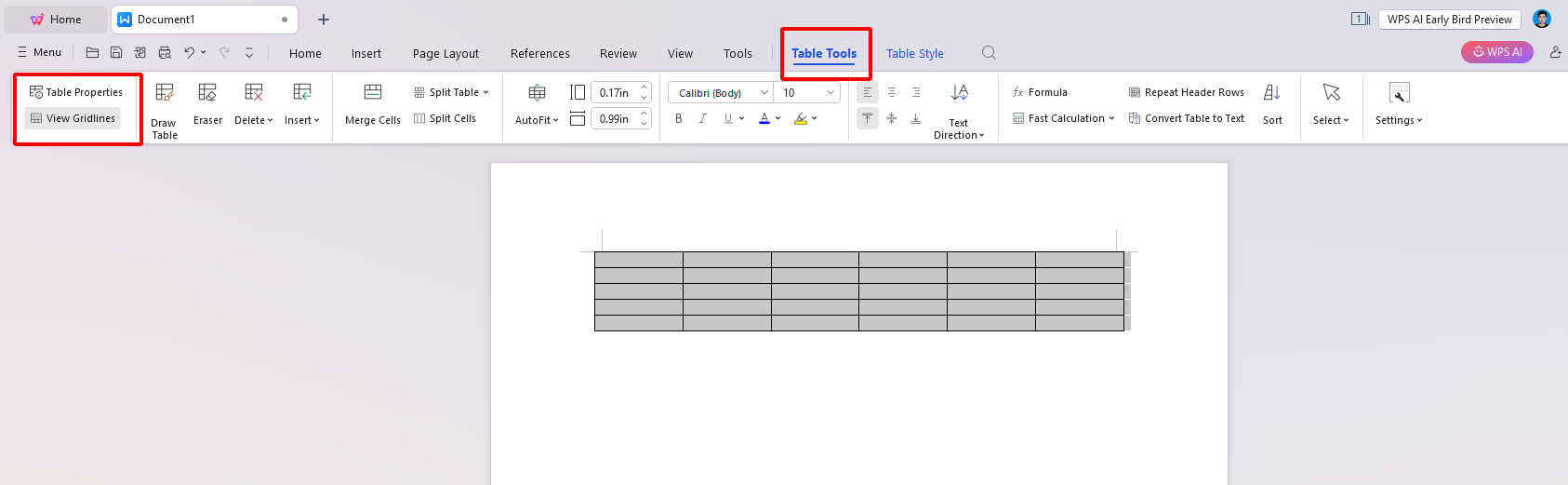Click the Save icon in quick toolbar
Viewport: 1568px width, 485px height.
tap(116, 52)
